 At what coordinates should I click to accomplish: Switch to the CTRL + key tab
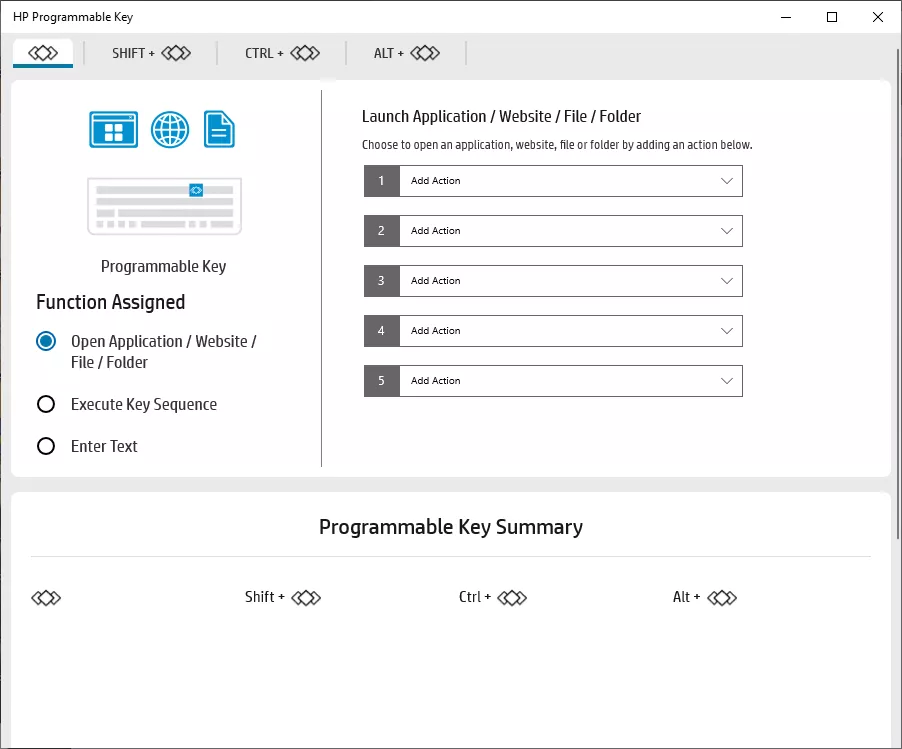tap(282, 53)
